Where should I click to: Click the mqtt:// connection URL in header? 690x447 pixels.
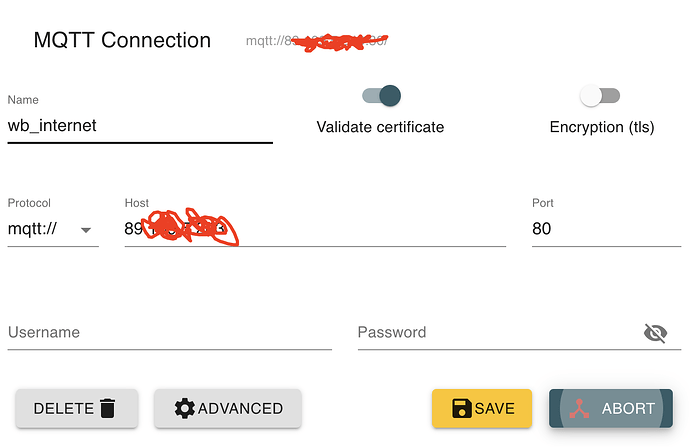316,41
